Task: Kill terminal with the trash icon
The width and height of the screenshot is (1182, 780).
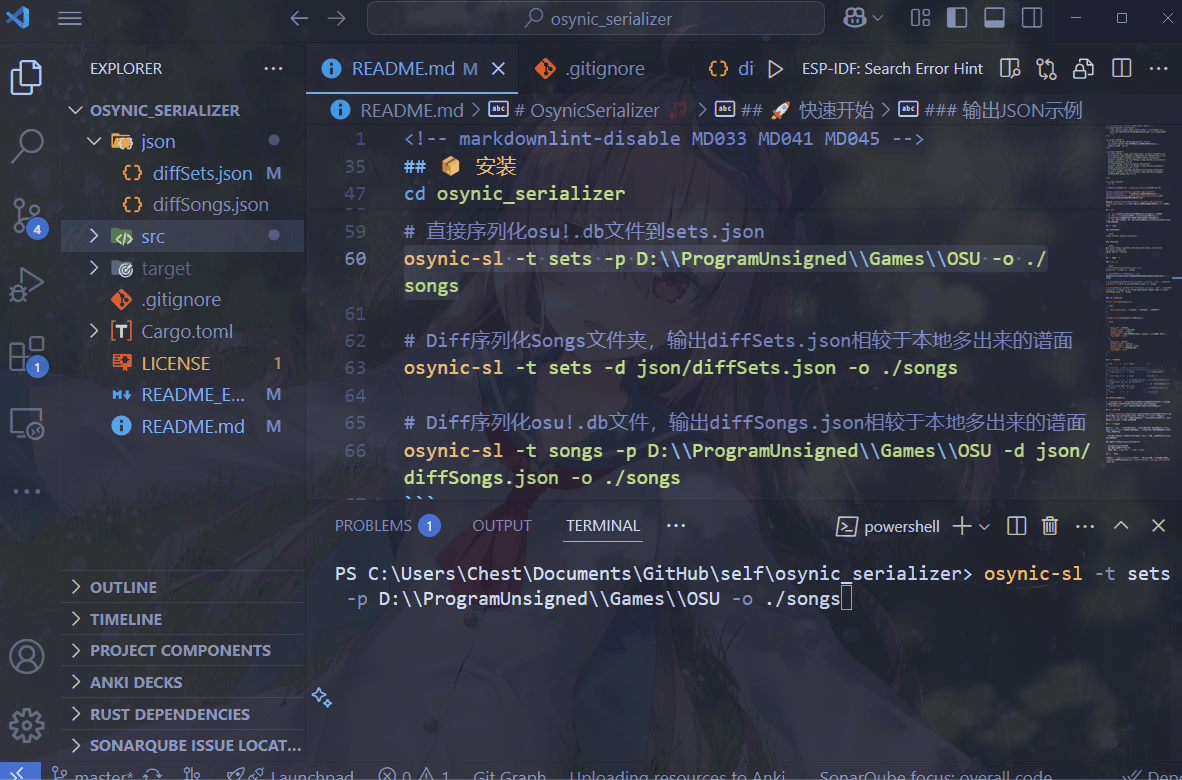Action: pyautogui.click(x=1049, y=526)
